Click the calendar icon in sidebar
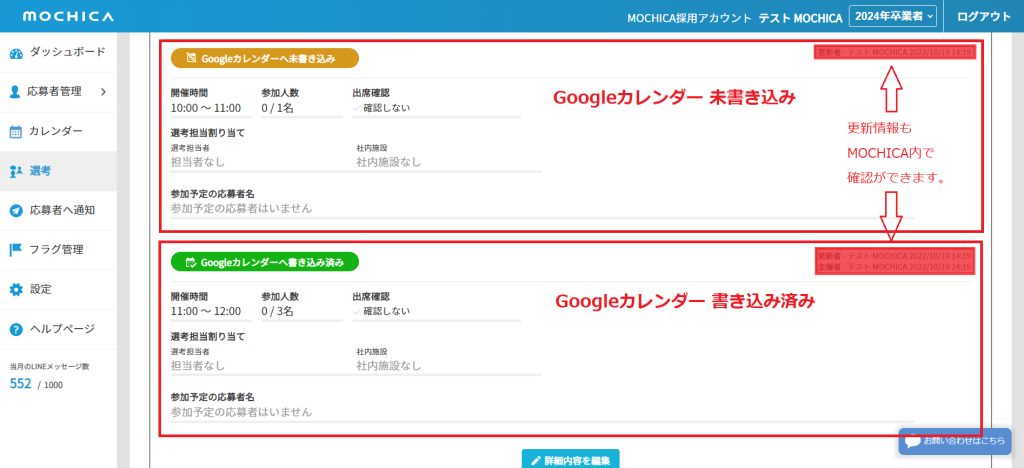The image size is (1024, 468). (x=16, y=131)
